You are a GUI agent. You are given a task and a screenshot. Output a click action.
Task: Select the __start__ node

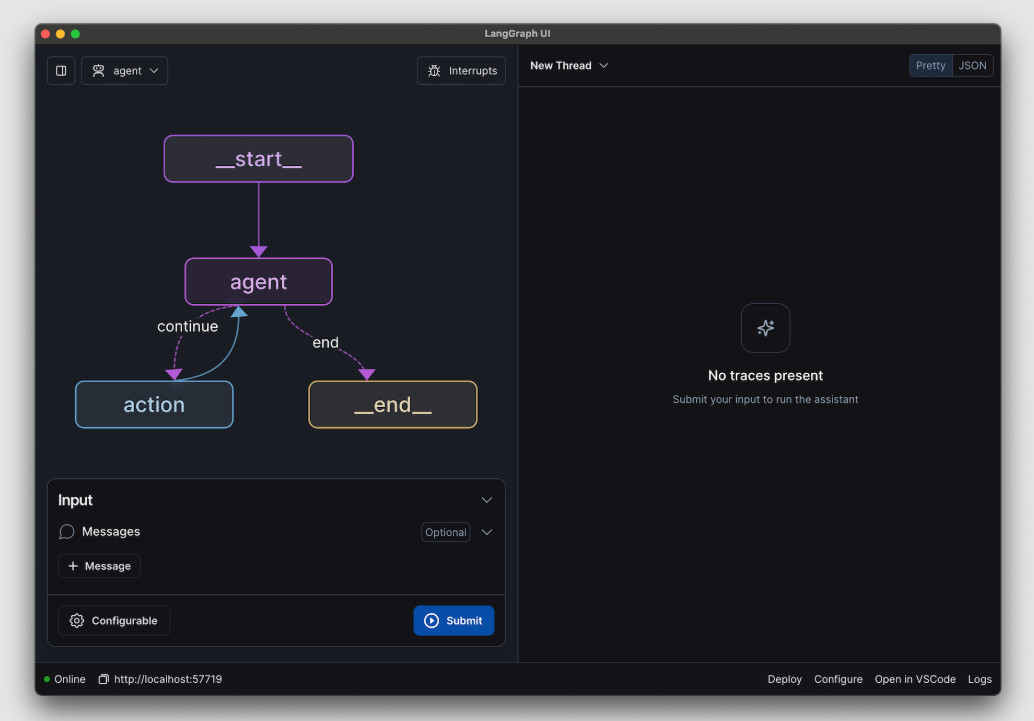[x=258, y=158]
